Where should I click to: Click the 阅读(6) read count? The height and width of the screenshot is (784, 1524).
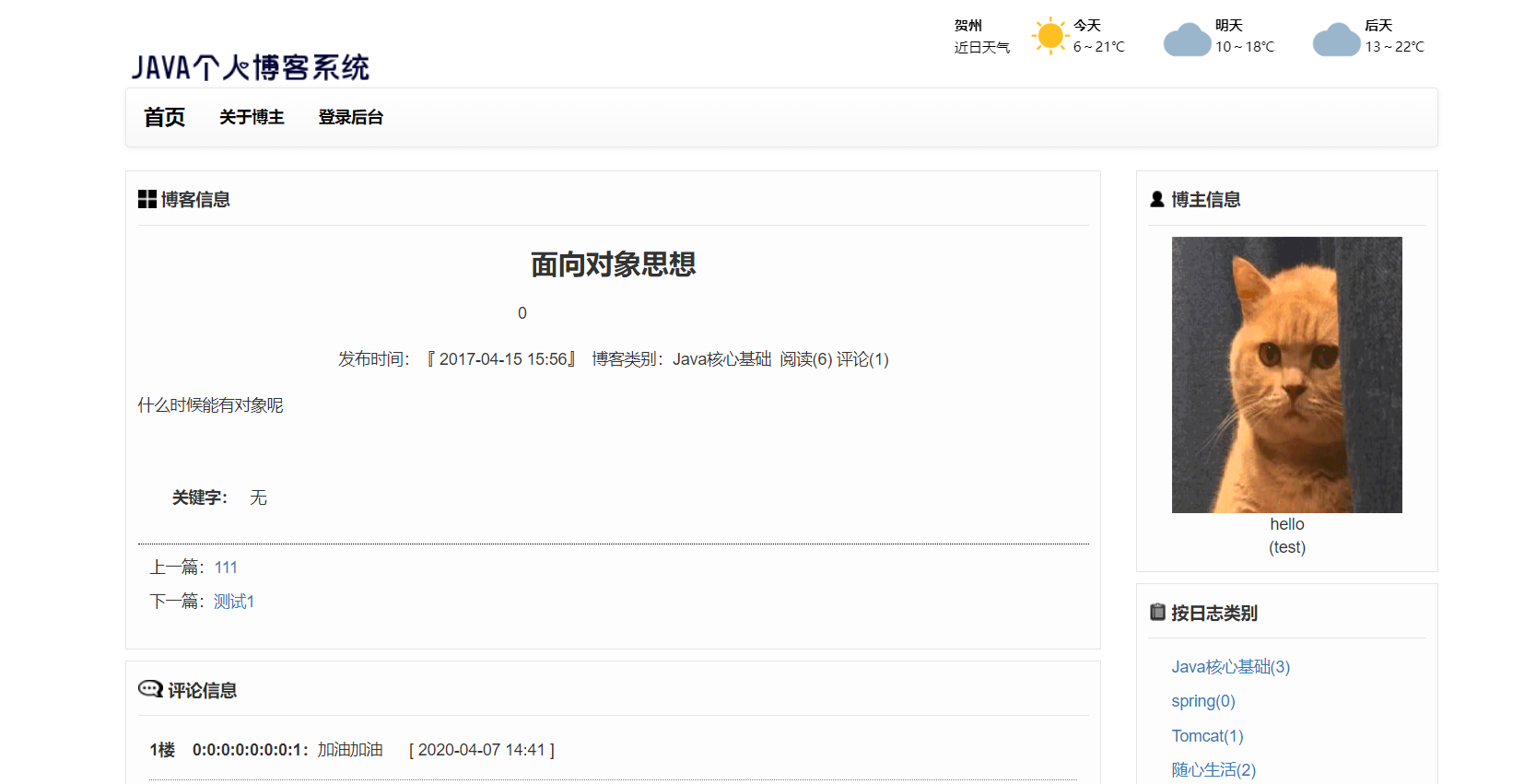click(x=806, y=359)
